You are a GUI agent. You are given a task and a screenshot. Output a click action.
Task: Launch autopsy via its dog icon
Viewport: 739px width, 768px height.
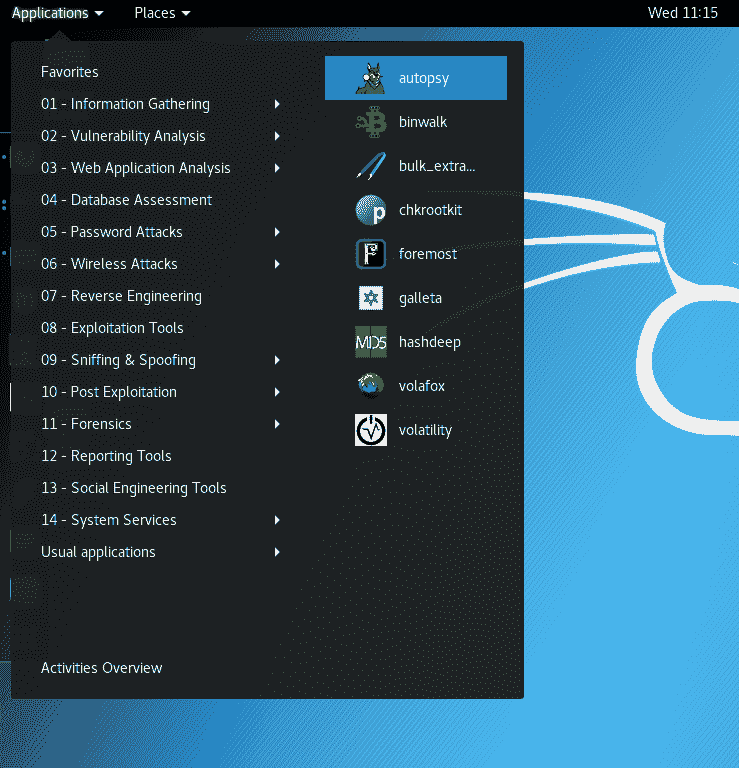coord(371,78)
